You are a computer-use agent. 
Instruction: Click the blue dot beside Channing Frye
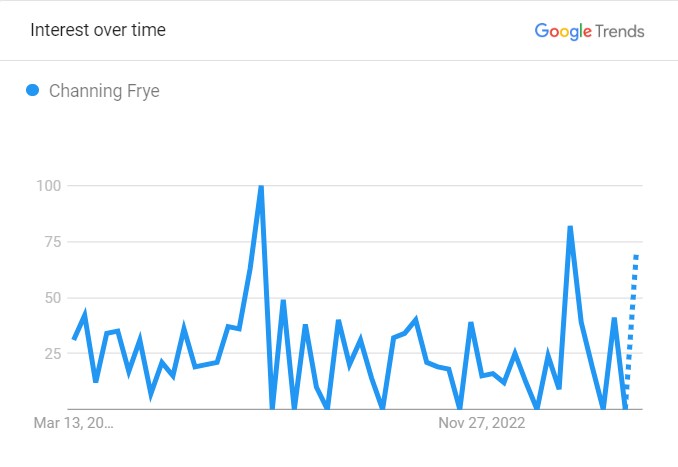point(32,90)
